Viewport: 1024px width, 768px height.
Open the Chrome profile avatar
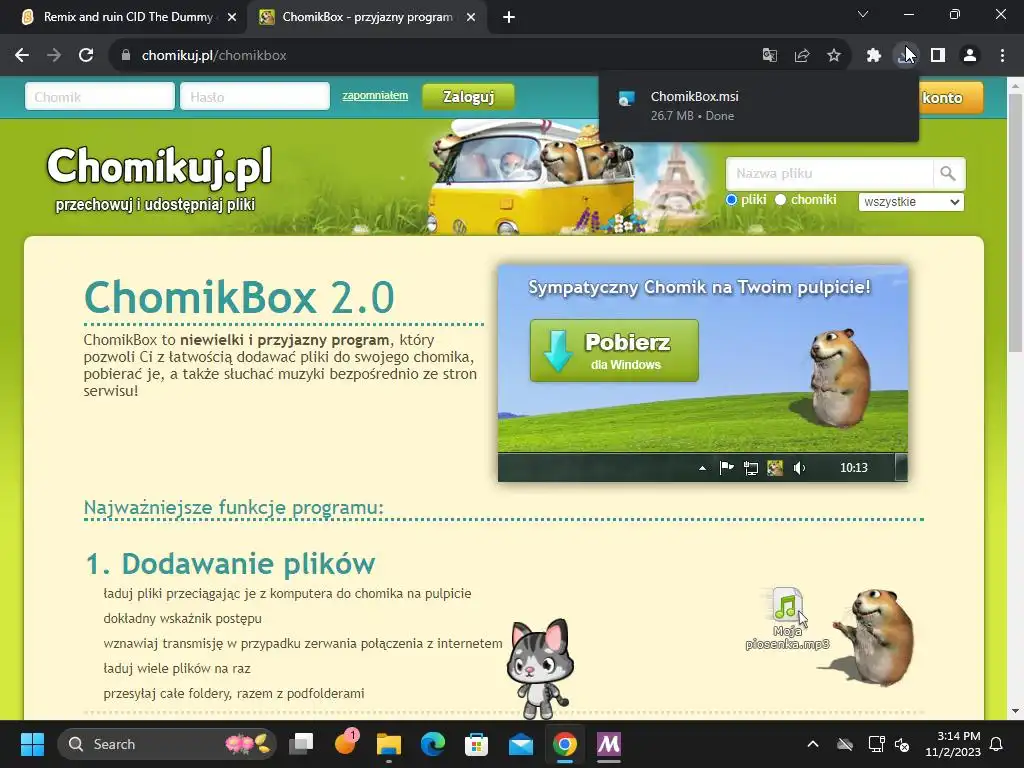pyautogui.click(x=970, y=56)
